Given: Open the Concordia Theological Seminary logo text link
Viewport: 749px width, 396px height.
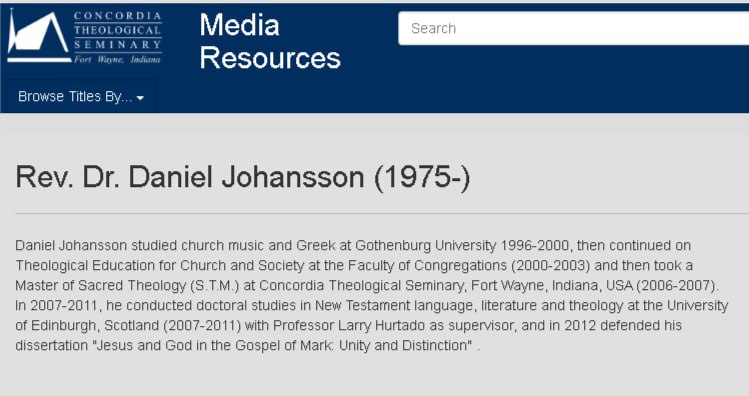Looking at the screenshot, I should [118, 30].
